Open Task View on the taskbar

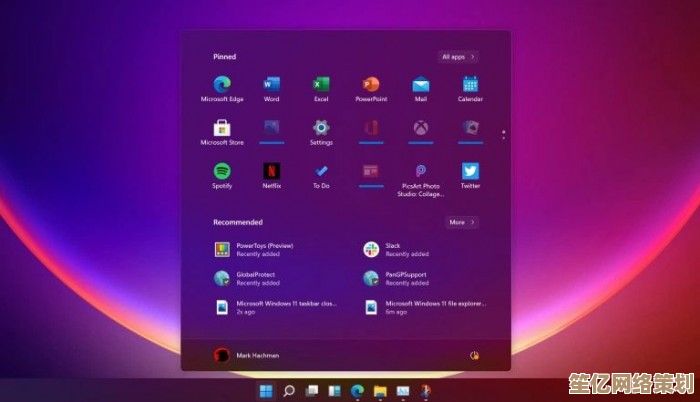(312, 391)
